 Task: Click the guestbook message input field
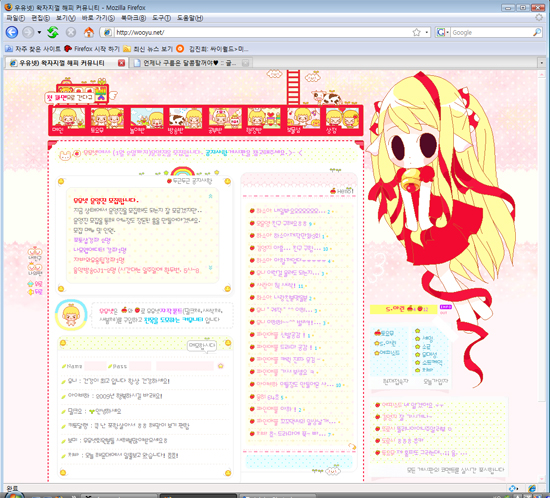(x=185, y=366)
